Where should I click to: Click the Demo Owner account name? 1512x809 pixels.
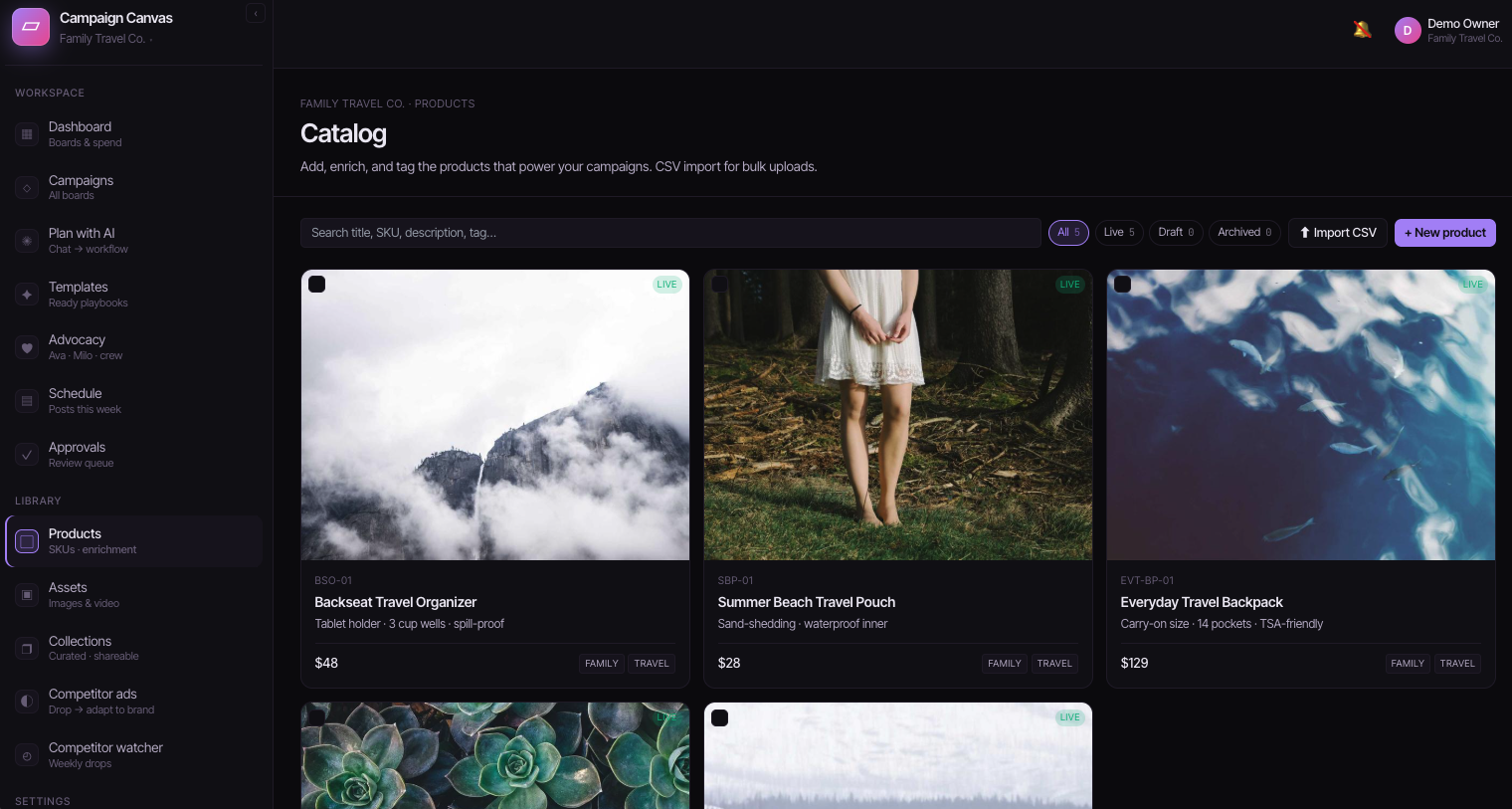pos(1463,24)
